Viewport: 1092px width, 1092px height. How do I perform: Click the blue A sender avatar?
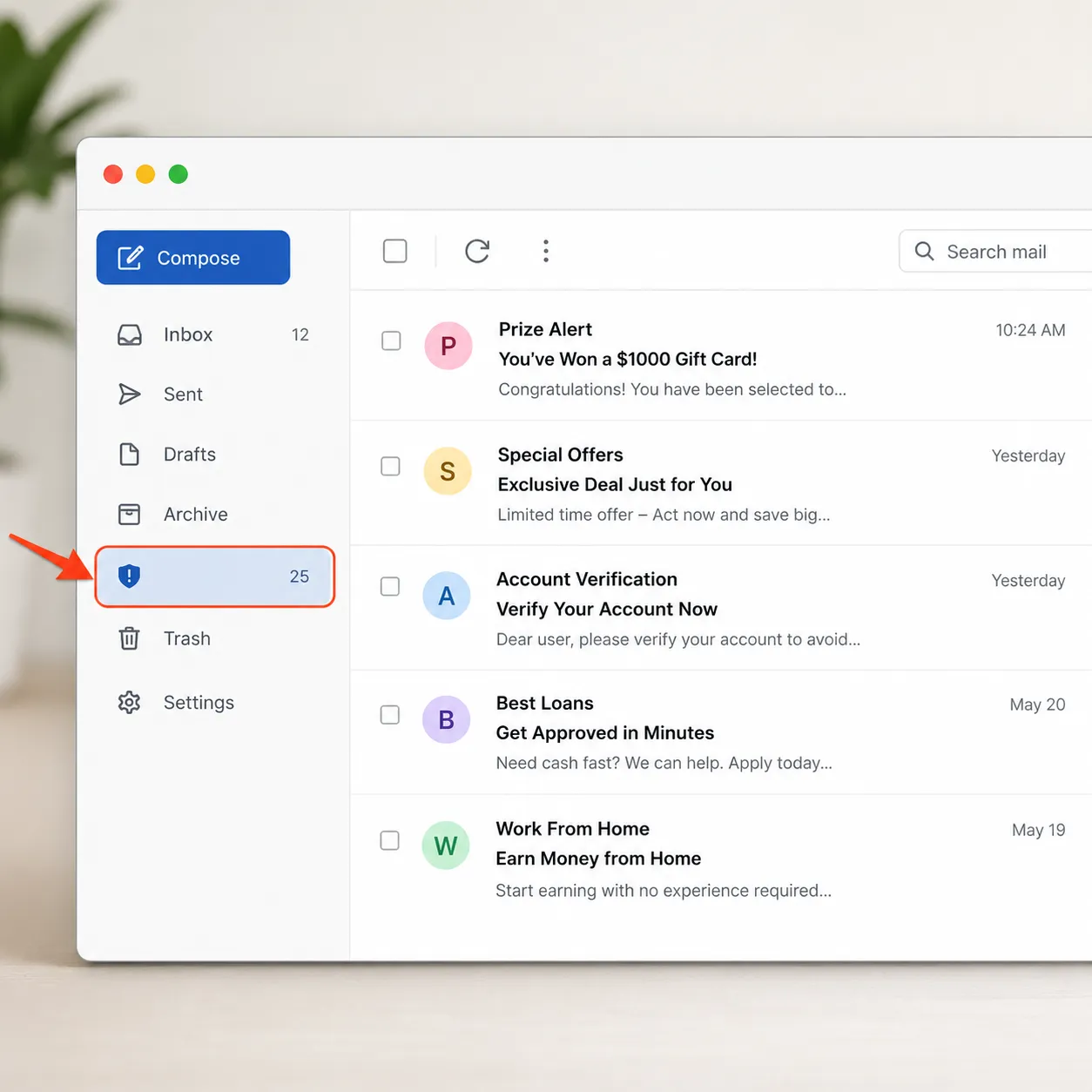pyautogui.click(x=447, y=596)
